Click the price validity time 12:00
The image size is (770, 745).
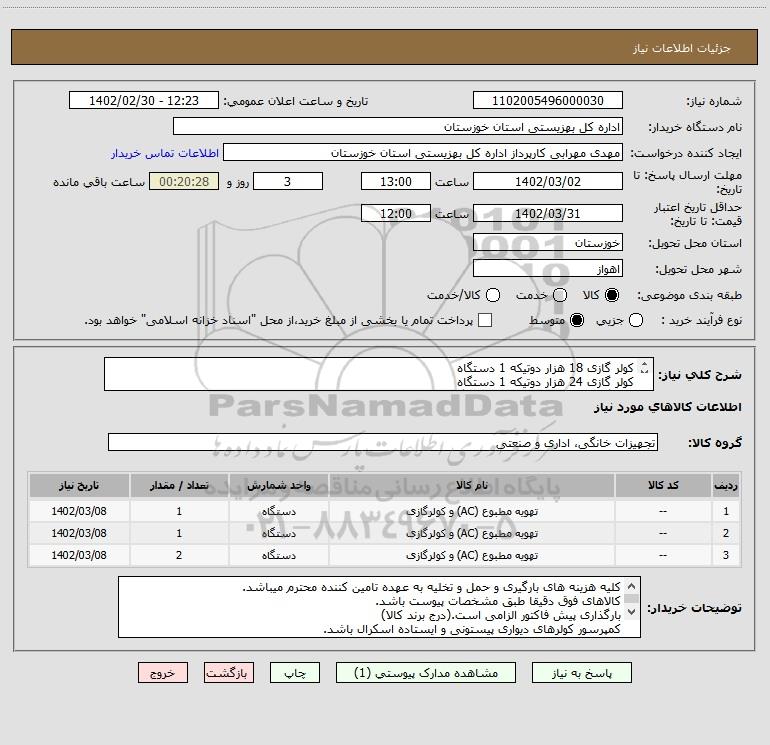(x=396, y=213)
